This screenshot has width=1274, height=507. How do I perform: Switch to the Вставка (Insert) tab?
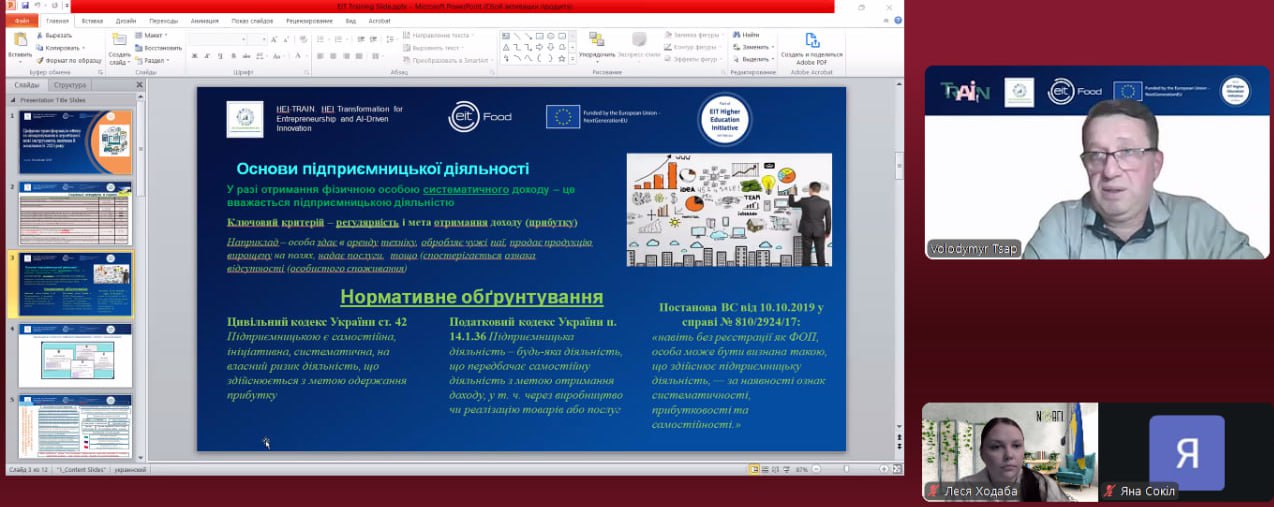pyautogui.click(x=92, y=20)
